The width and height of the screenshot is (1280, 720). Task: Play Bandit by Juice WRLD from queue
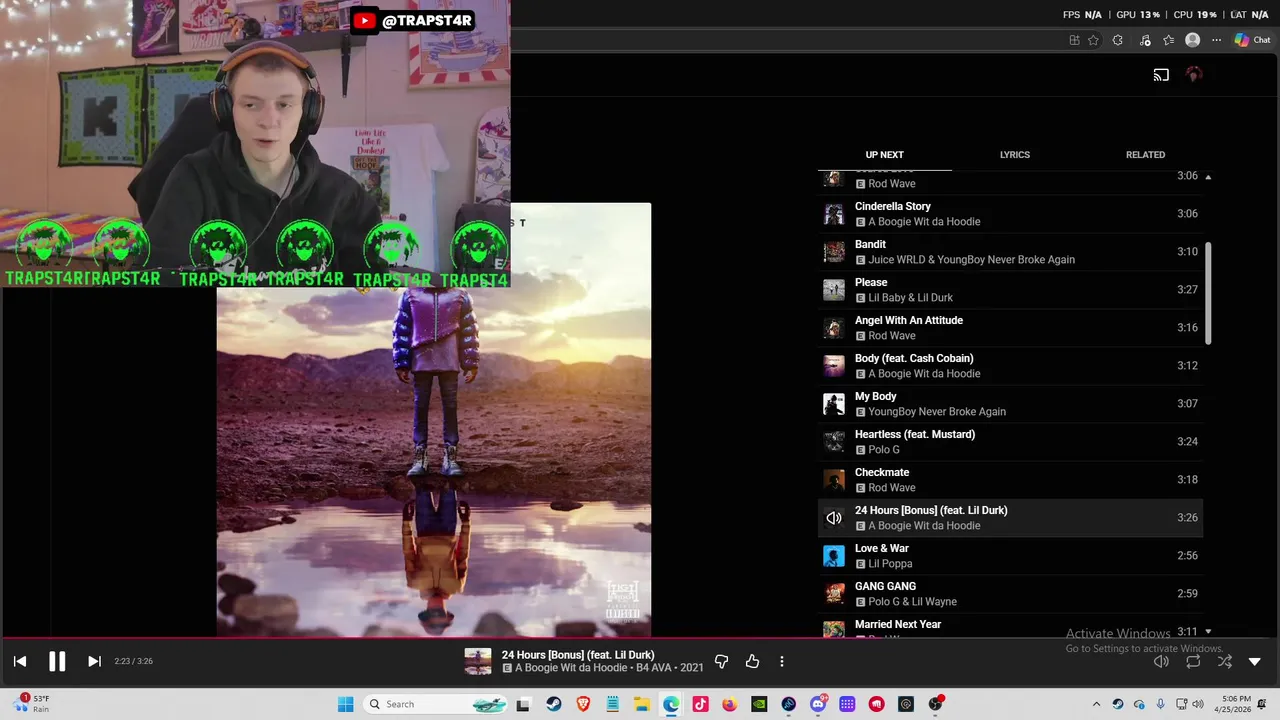(x=1010, y=252)
